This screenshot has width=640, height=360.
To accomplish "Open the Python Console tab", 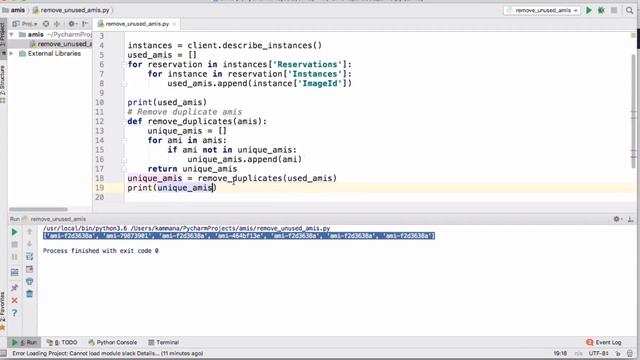I will point(113,342).
